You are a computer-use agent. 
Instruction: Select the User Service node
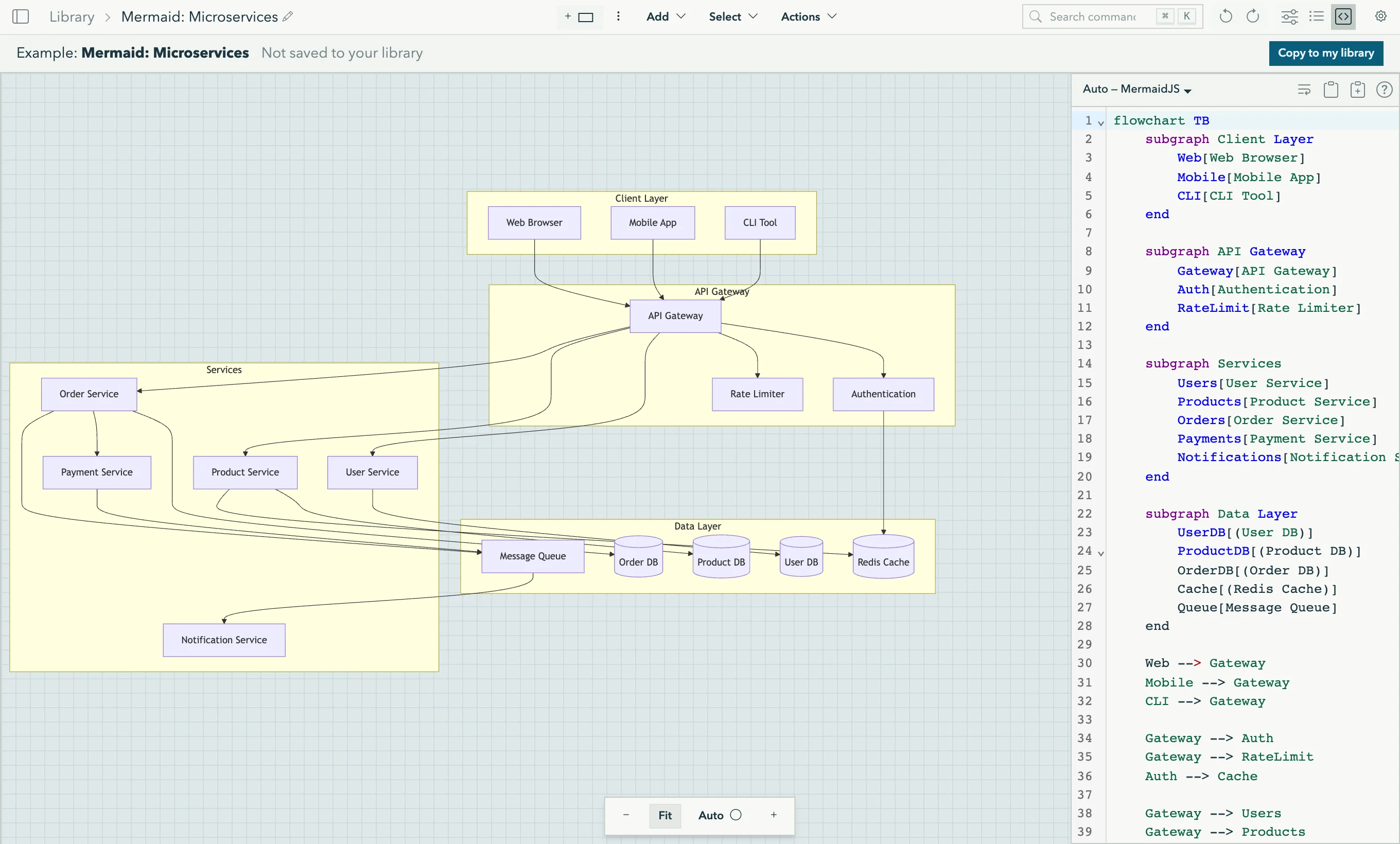pyautogui.click(x=372, y=472)
